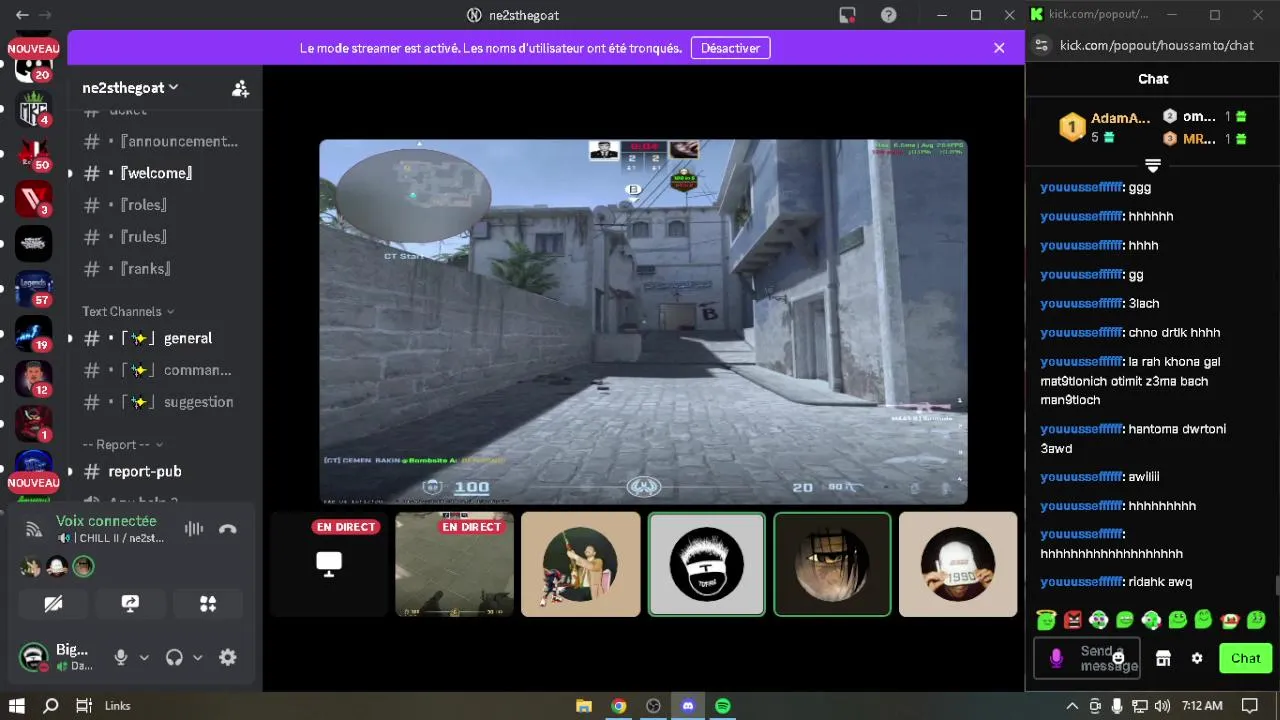Open the Kick chat shop icon
The width and height of the screenshot is (1280, 720).
1163,658
